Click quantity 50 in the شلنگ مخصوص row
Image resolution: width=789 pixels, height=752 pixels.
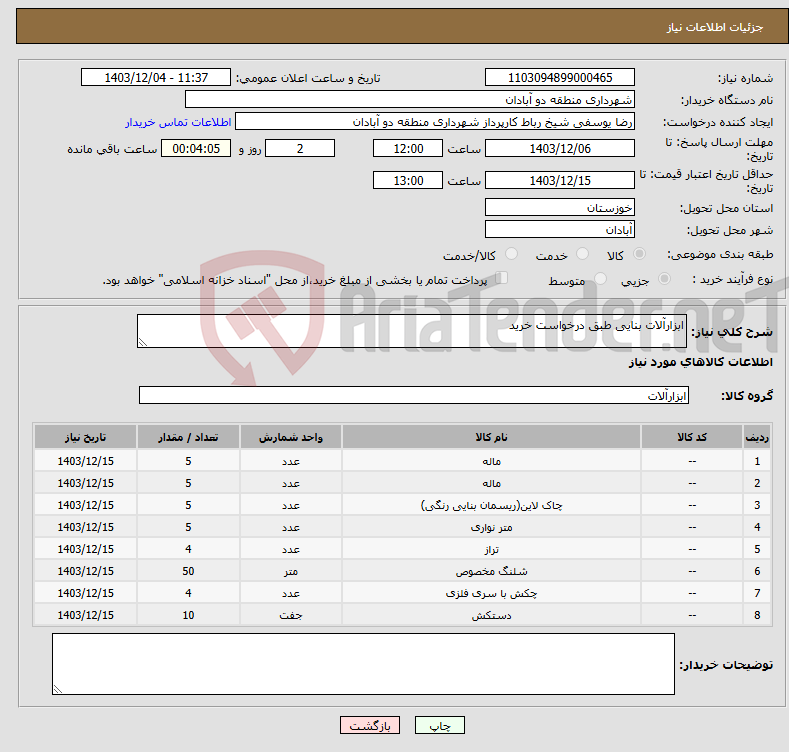pos(188,571)
